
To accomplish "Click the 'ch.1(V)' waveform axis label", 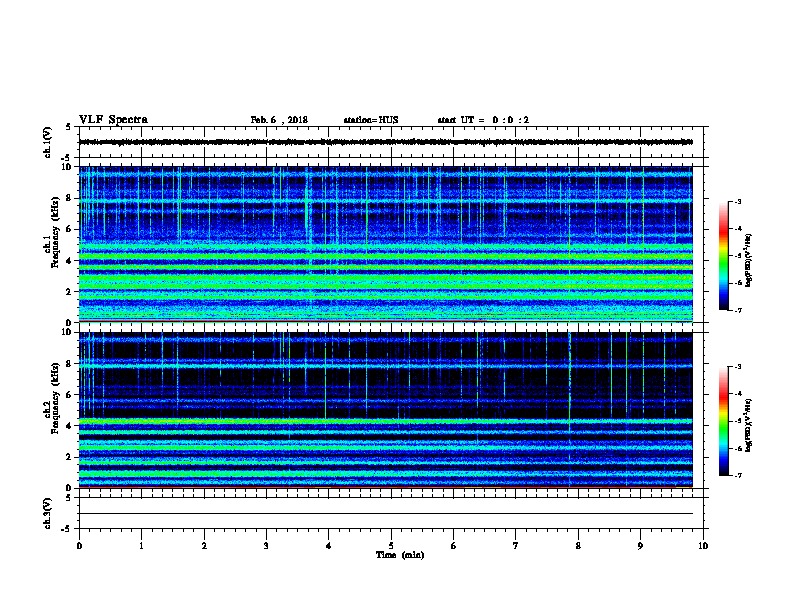I will point(48,142).
